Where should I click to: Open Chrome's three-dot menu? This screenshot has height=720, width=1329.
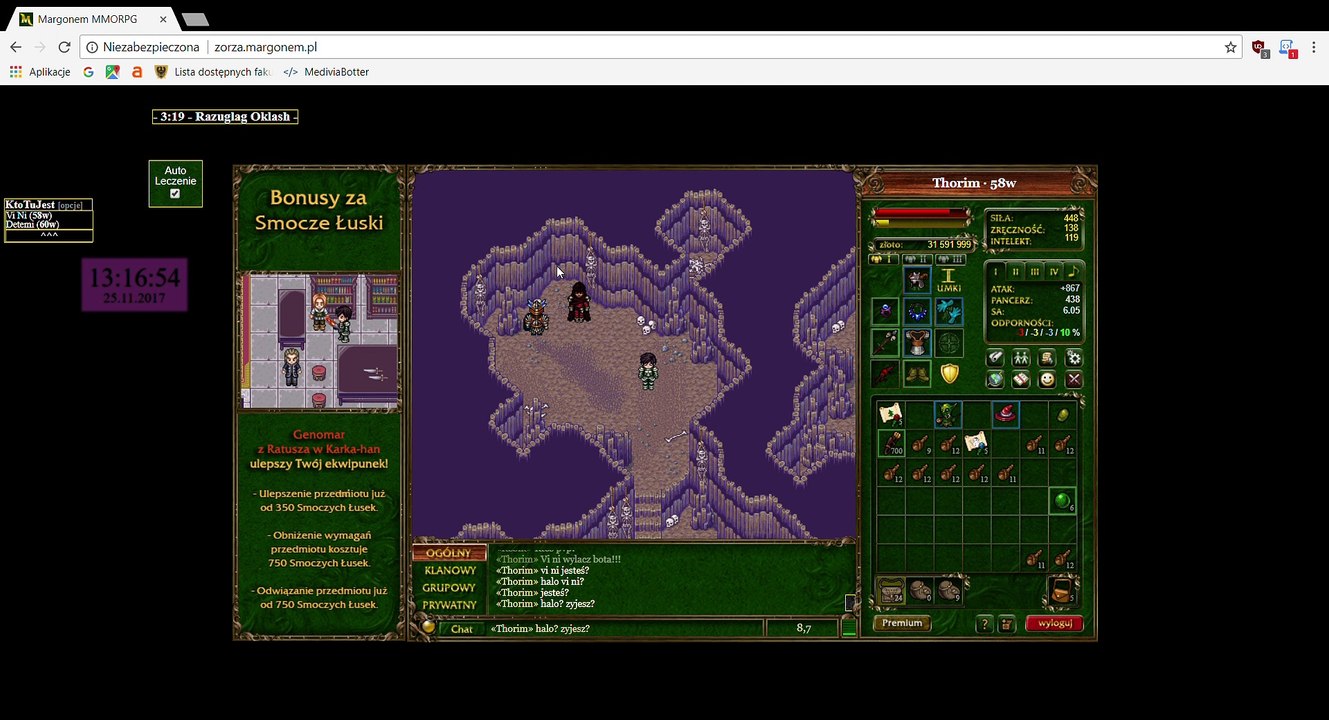click(1313, 47)
